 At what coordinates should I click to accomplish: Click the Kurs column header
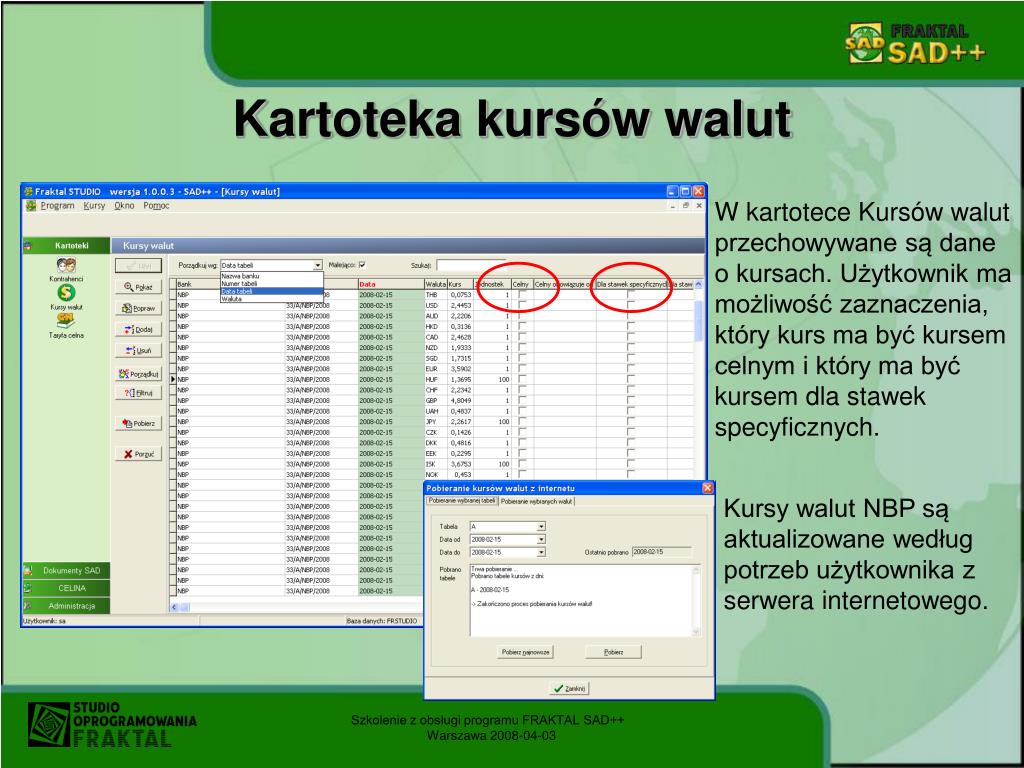click(460, 285)
